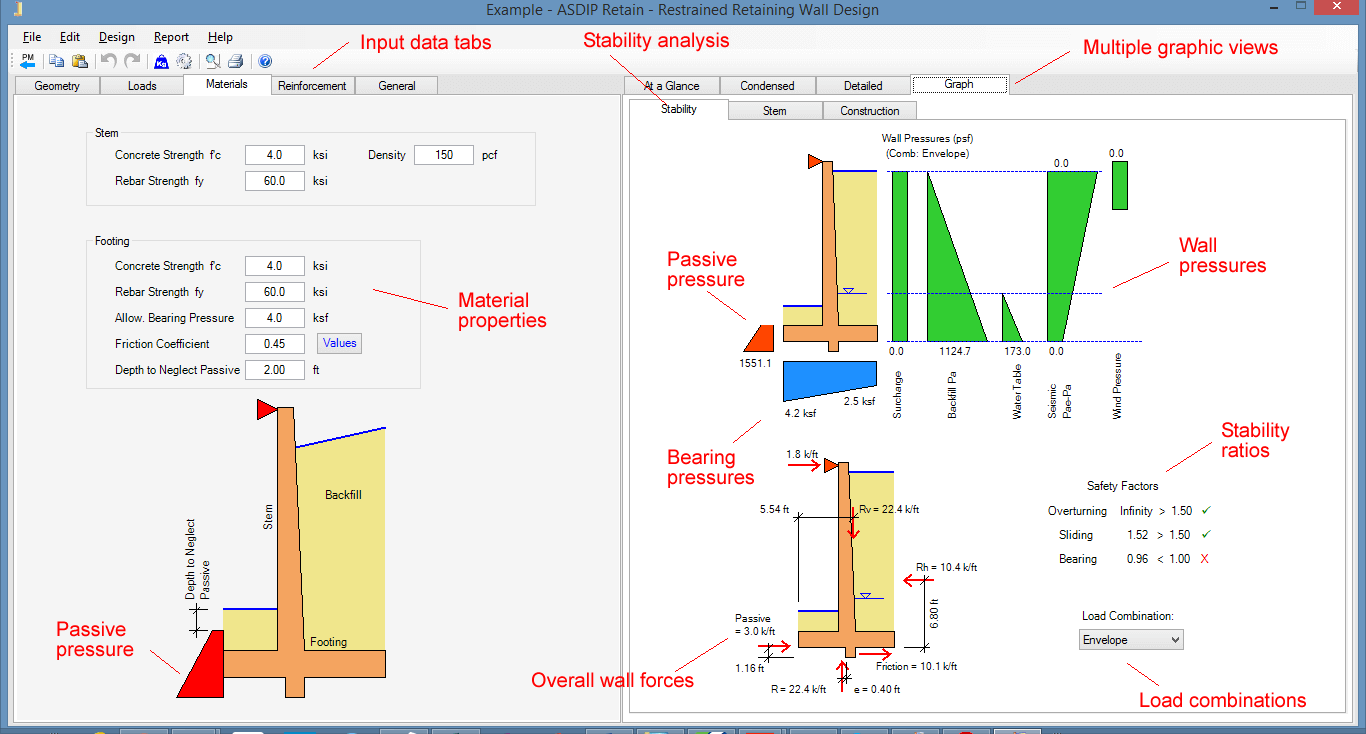Image resolution: width=1366 pixels, height=734 pixels.
Task: Click the 'Backfill' label in wall diagram
Action: [x=346, y=494]
